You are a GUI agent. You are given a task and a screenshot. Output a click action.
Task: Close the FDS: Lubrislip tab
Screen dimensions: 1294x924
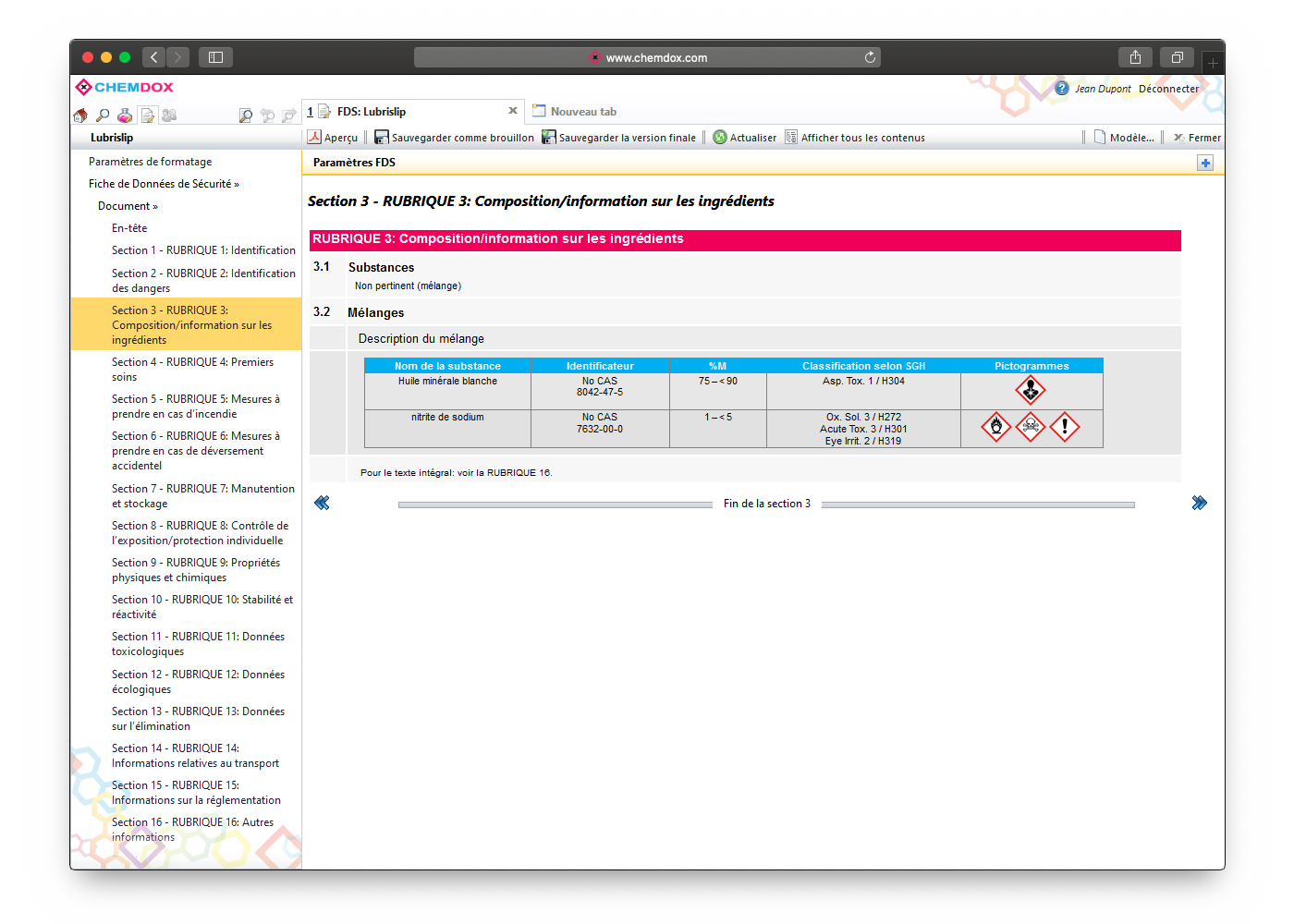point(513,111)
